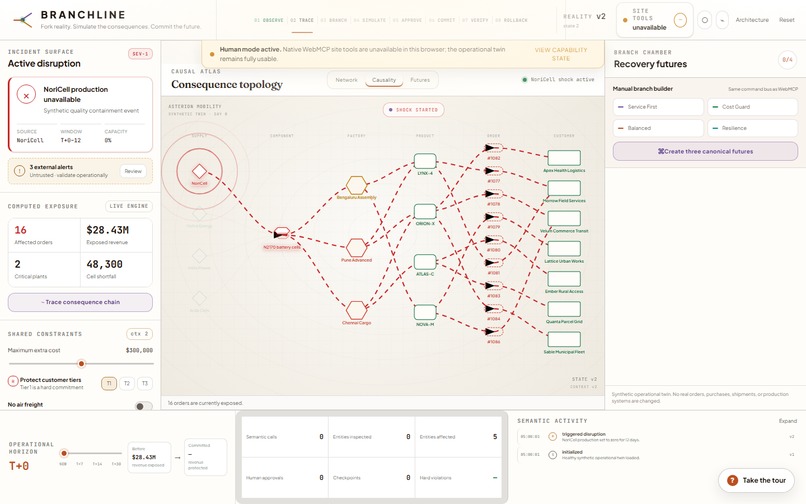Click the question mark tour icon
806x504 pixels.
coord(732,480)
